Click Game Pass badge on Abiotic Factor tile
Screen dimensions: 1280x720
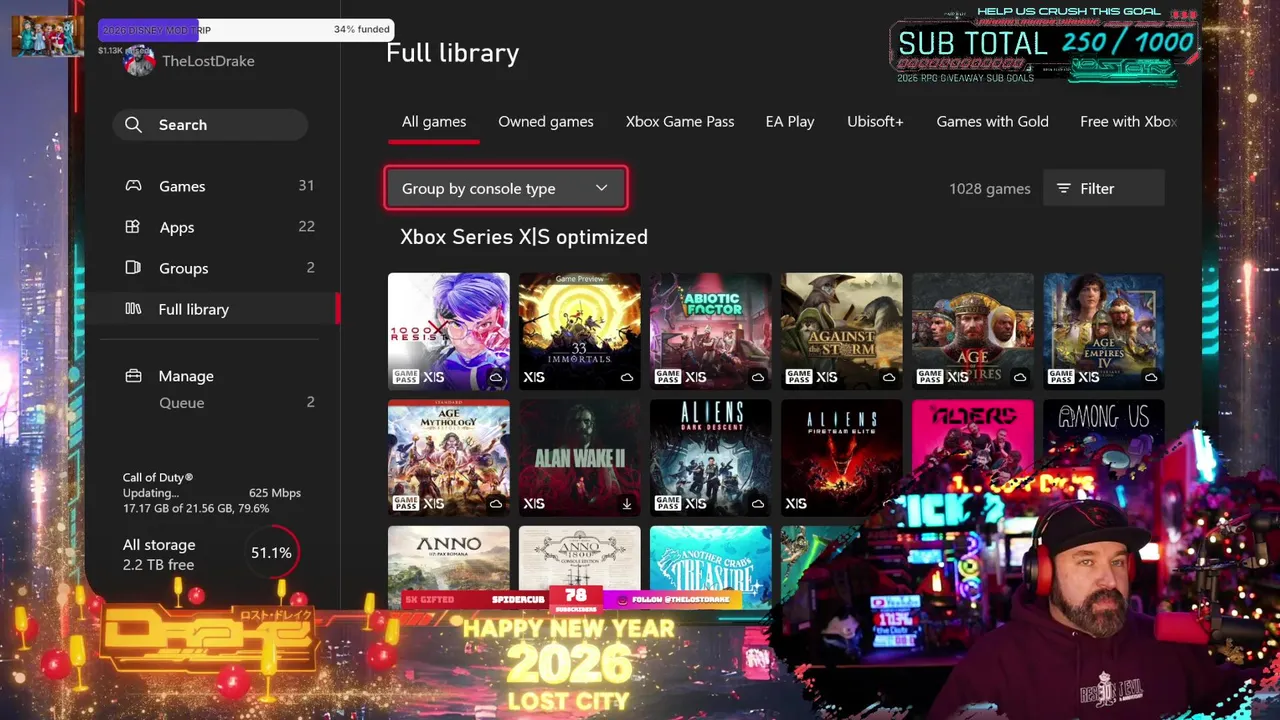[667, 377]
